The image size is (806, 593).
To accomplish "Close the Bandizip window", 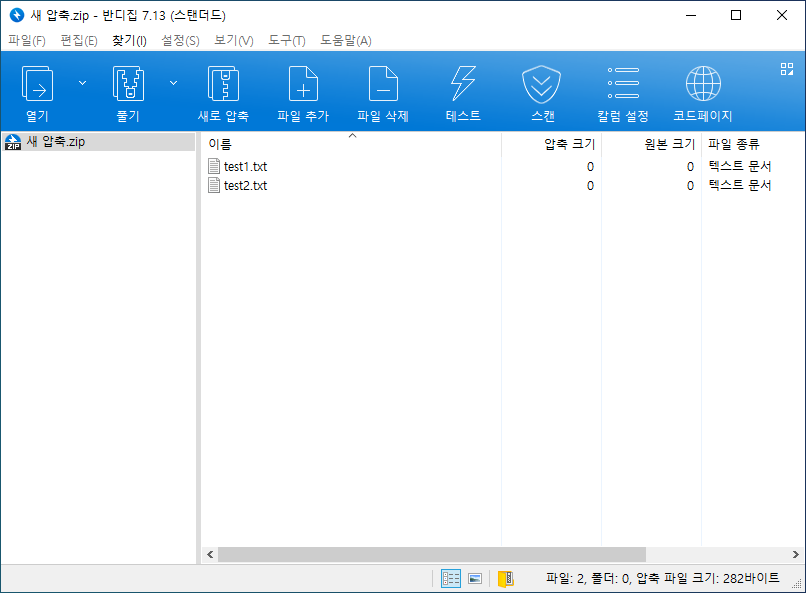I will [x=782, y=15].
